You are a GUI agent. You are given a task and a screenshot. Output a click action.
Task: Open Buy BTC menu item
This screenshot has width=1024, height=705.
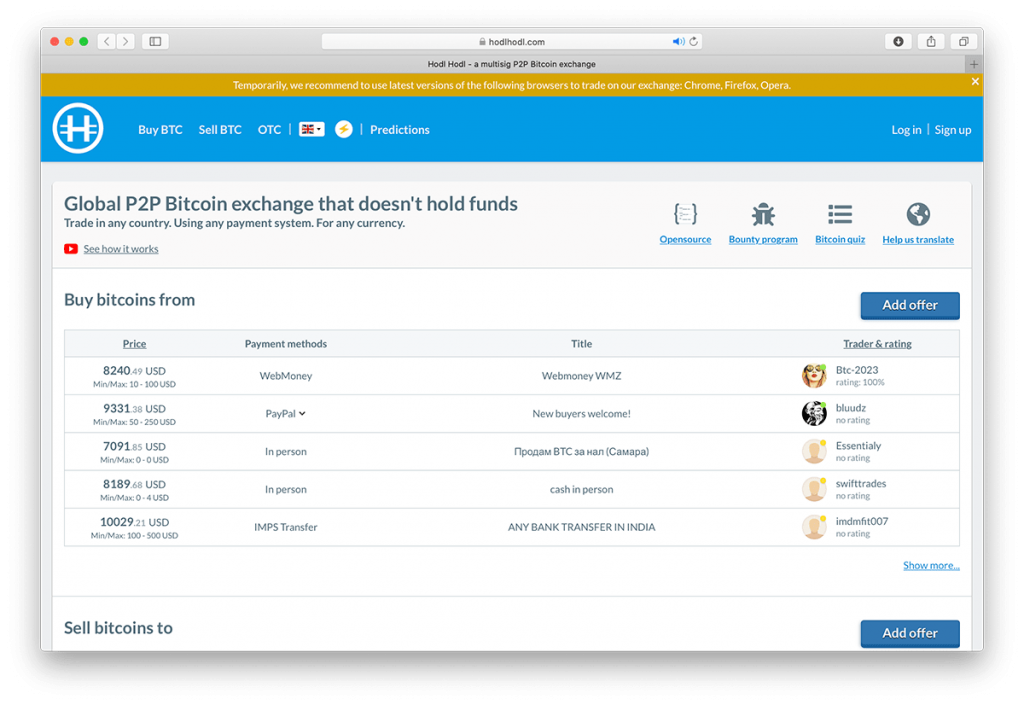point(160,130)
